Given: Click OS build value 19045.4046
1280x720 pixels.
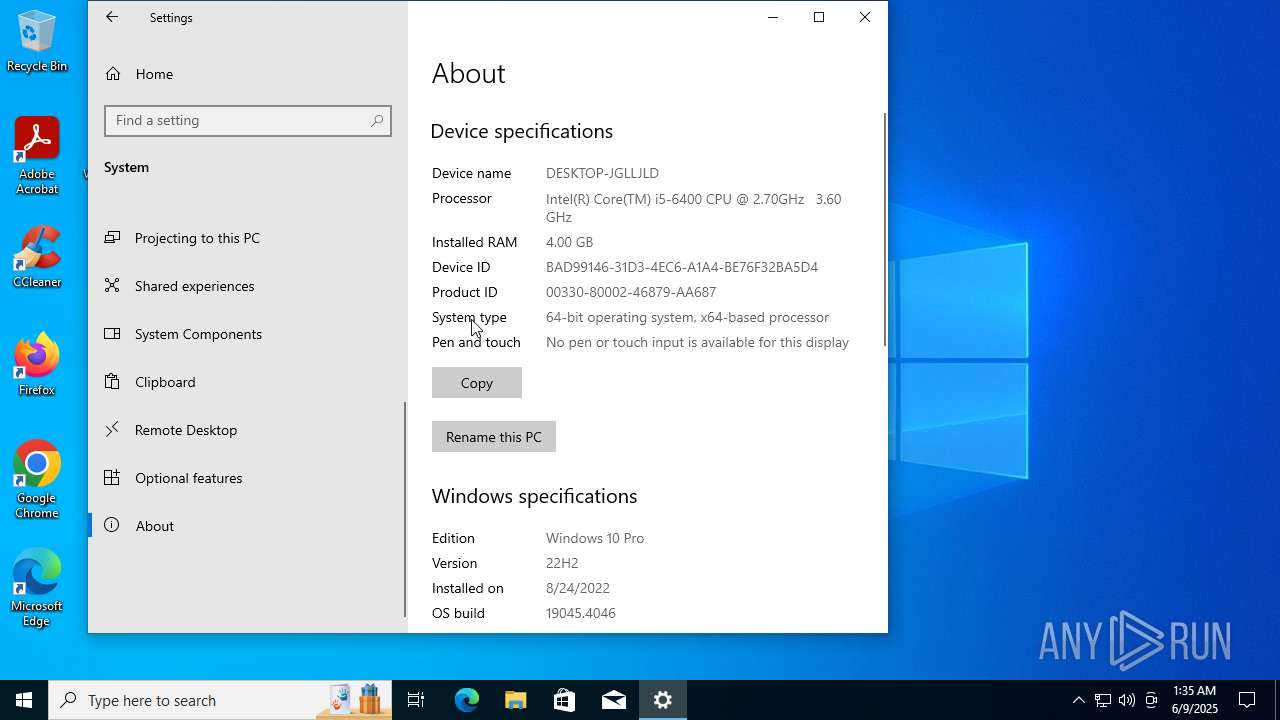Looking at the screenshot, I should tap(581, 613).
